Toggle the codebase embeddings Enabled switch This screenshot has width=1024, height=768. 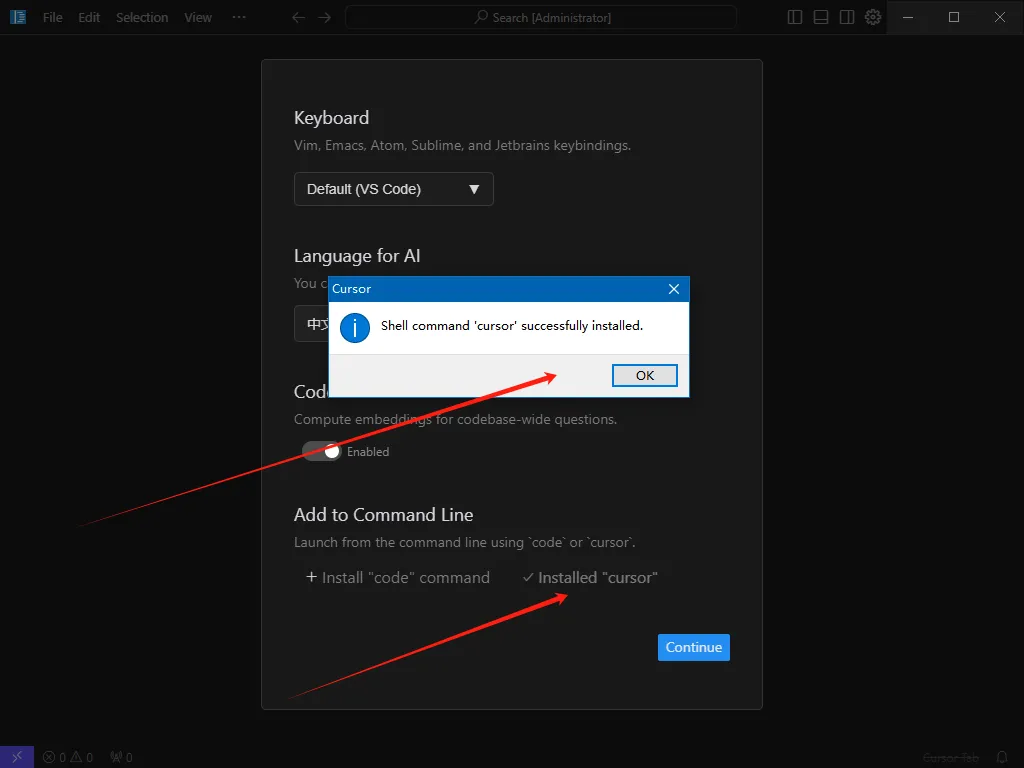click(x=321, y=451)
